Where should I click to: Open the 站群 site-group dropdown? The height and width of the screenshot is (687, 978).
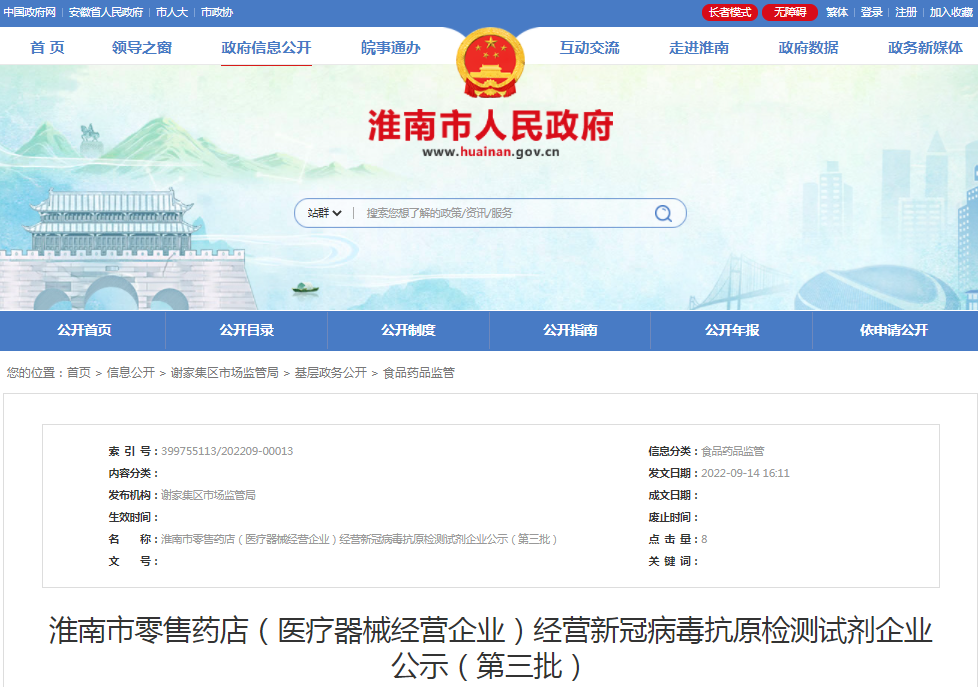pos(323,213)
